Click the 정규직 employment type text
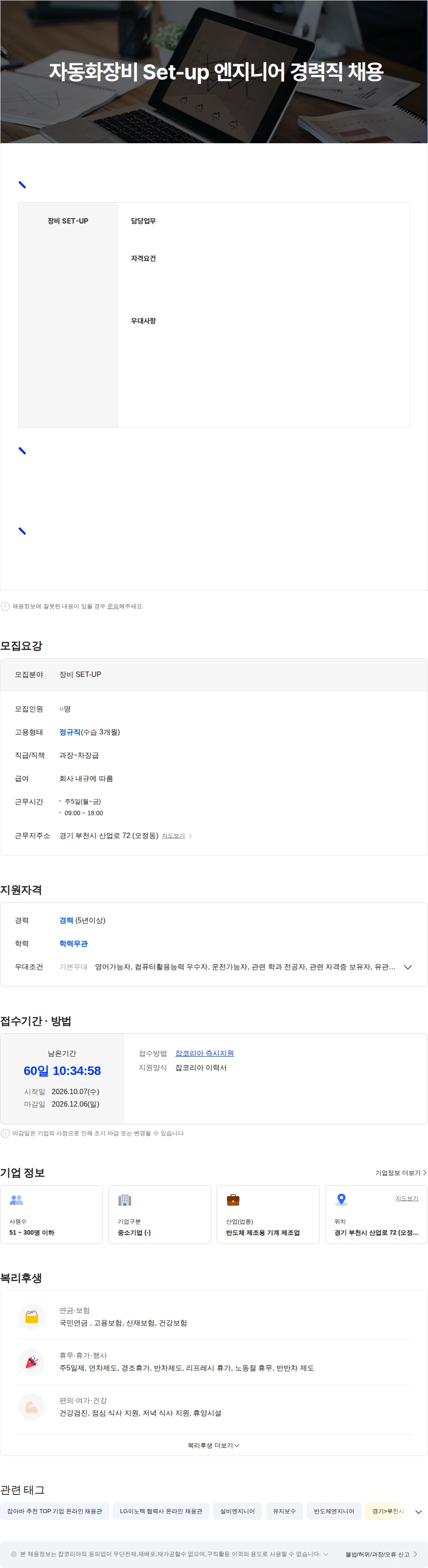428x1568 pixels. 70,732
